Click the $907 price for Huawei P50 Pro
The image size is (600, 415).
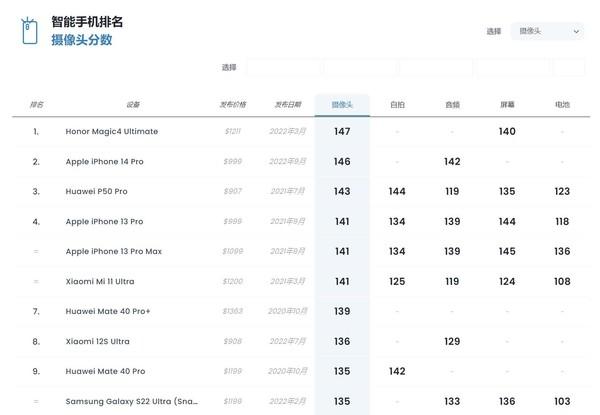click(233, 191)
